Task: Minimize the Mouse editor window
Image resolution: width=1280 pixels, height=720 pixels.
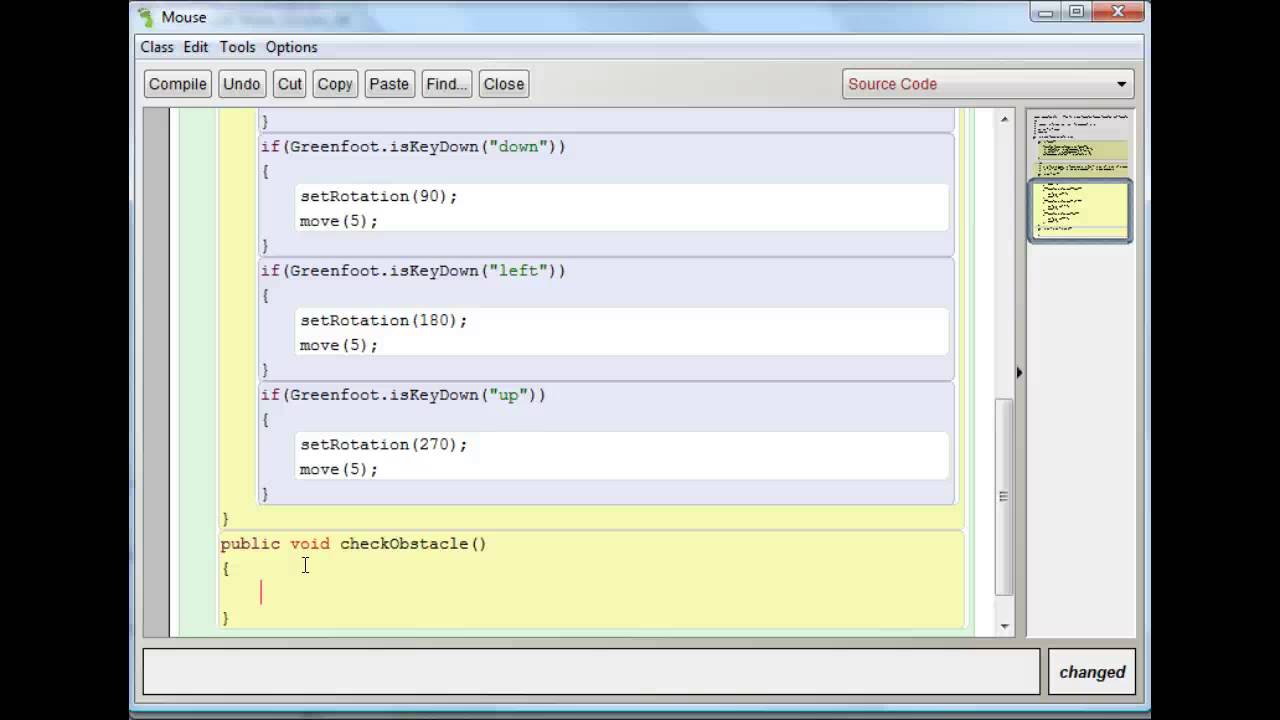Action: pyautogui.click(x=1046, y=12)
